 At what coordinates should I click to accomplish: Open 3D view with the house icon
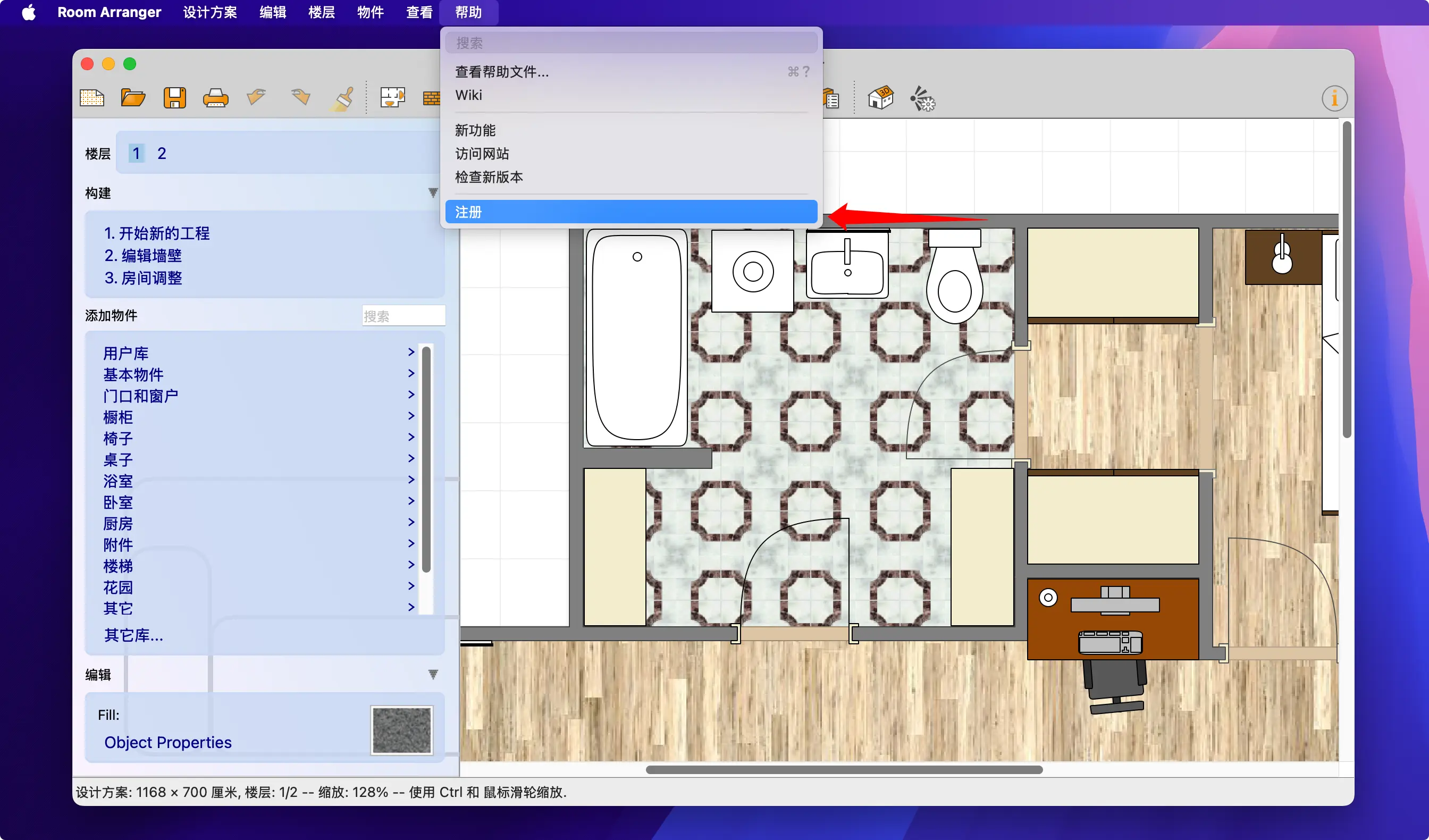click(x=881, y=98)
